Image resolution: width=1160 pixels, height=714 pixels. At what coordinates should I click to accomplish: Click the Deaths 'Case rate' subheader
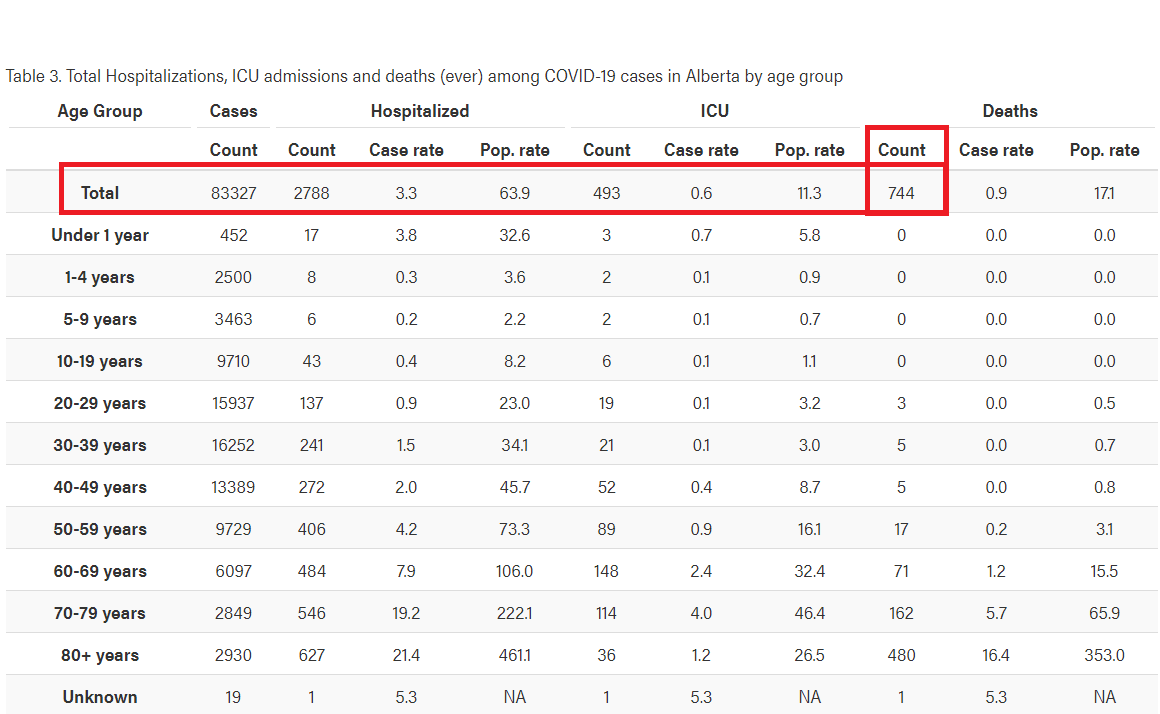(996, 150)
